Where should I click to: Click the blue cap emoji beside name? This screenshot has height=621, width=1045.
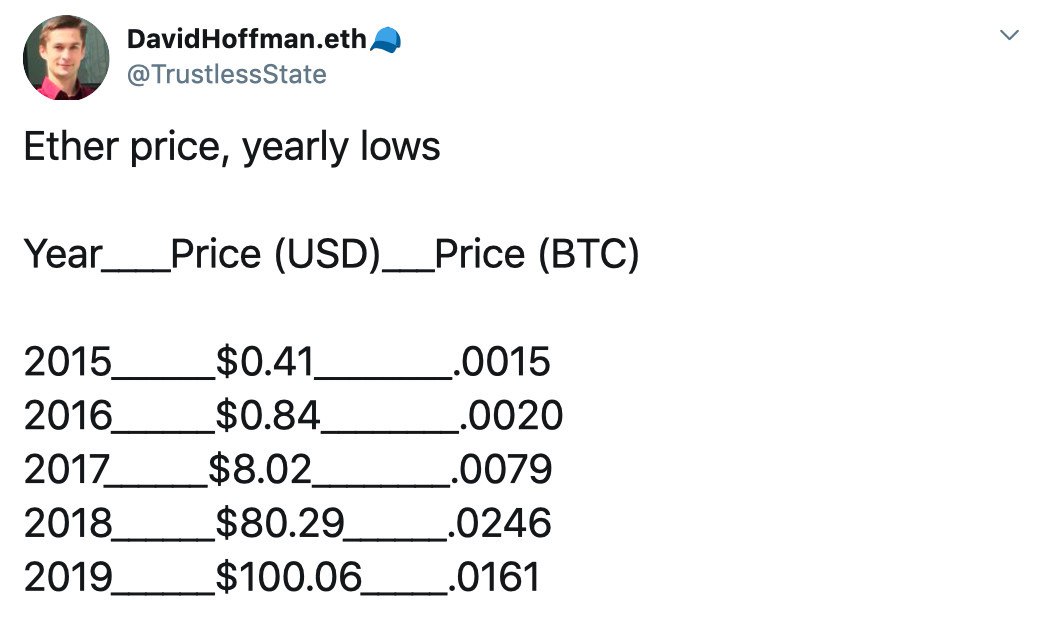tap(385, 39)
